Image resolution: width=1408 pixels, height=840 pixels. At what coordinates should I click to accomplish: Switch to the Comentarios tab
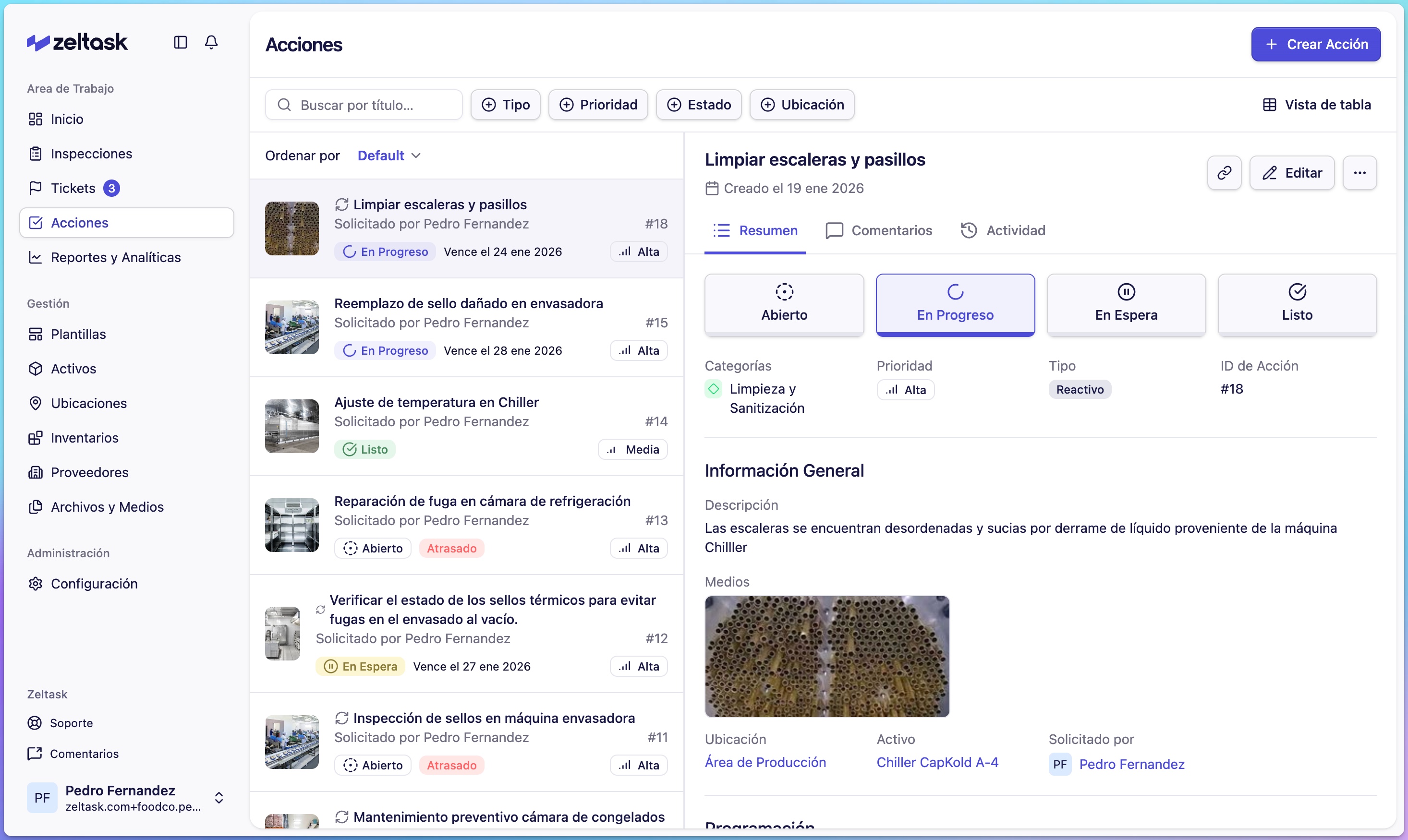point(878,230)
